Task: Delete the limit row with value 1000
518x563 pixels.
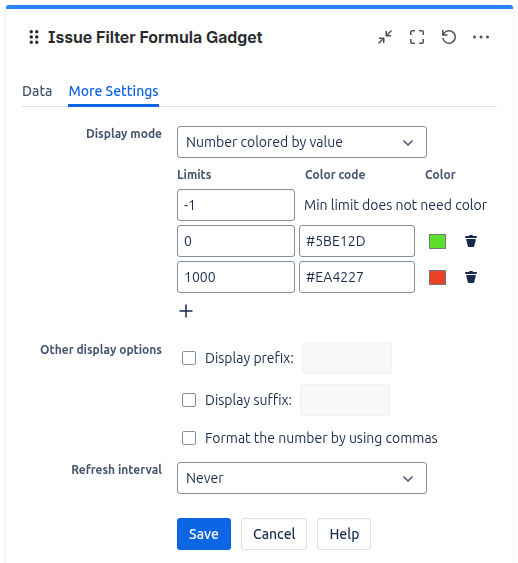Action: click(471, 277)
